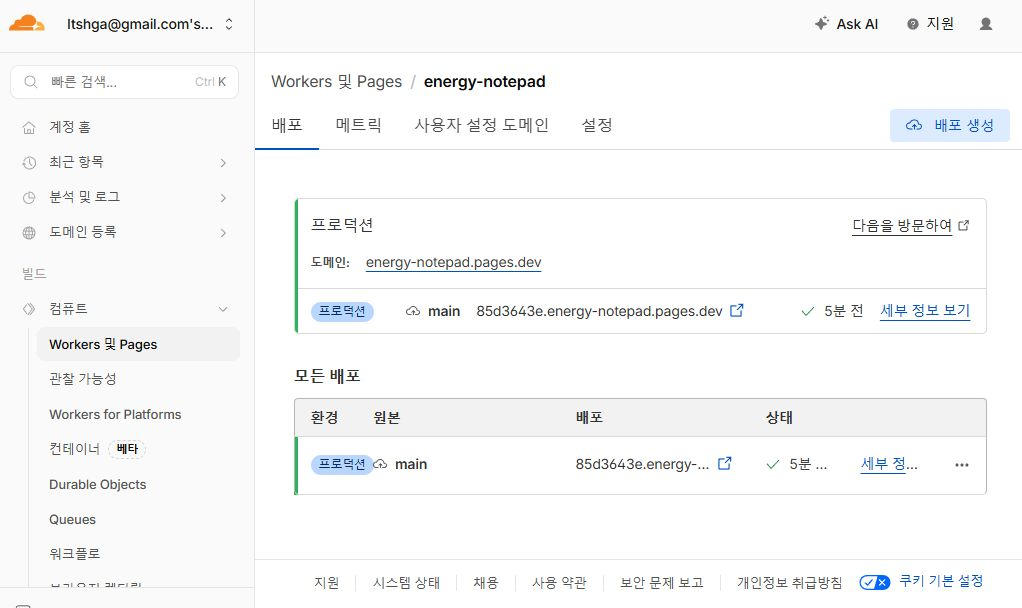Click the 다음을 방문하여 link

(902, 225)
